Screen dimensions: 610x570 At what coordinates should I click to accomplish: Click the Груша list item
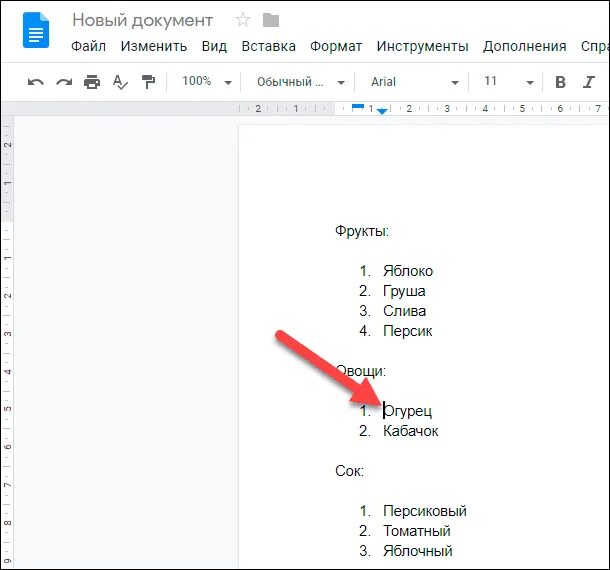(404, 291)
